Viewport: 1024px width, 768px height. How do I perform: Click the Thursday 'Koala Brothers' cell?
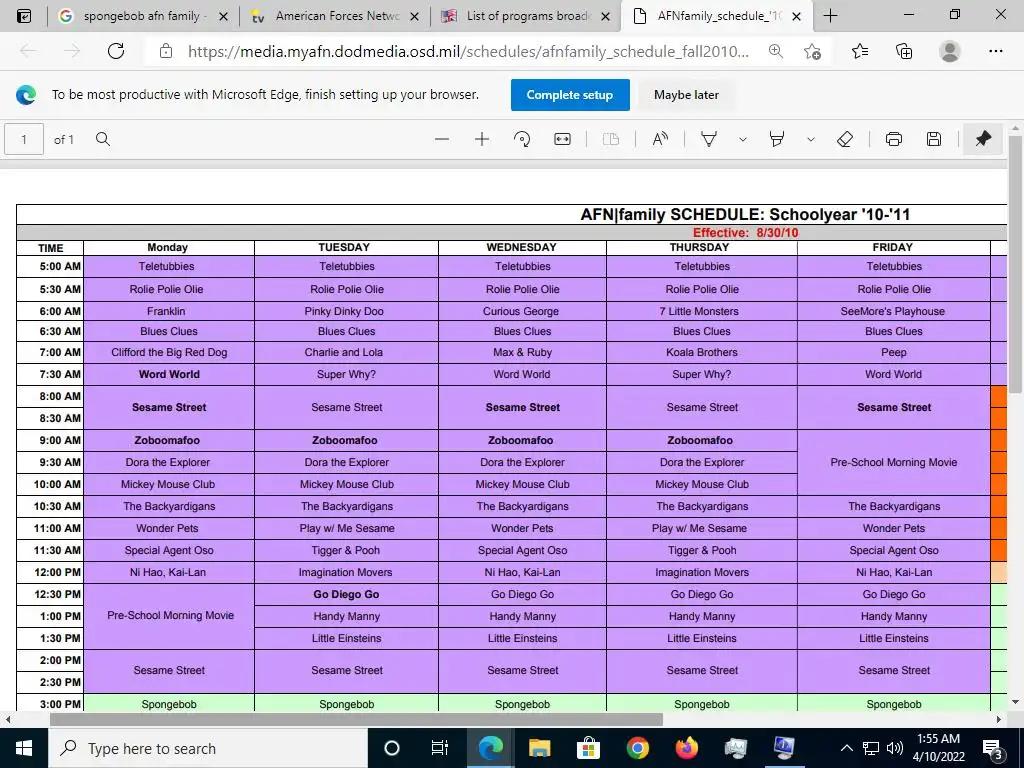coord(701,353)
